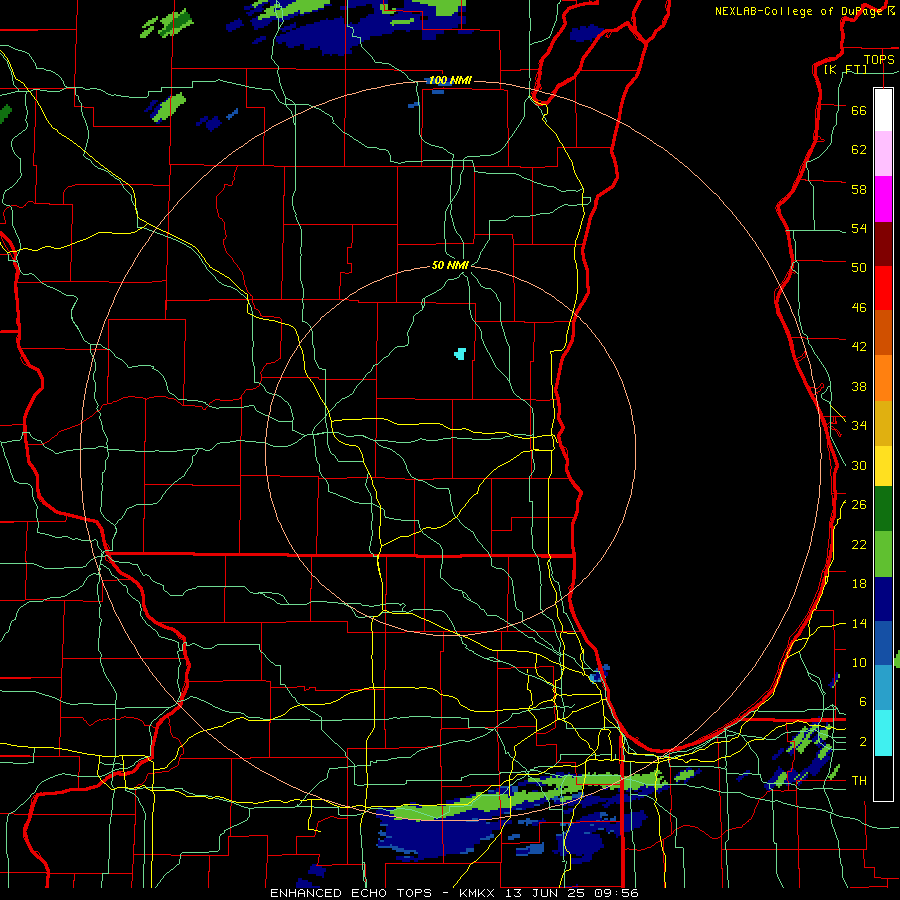
Task: Select the dark green legend swatch
Action: point(883,509)
